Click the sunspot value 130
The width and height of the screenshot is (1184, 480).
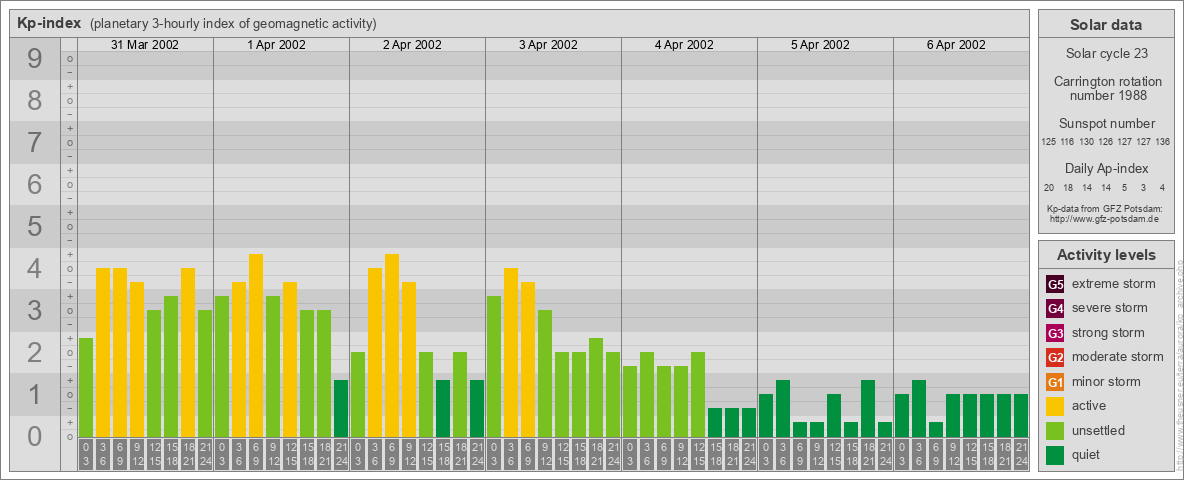pos(1087,142)
